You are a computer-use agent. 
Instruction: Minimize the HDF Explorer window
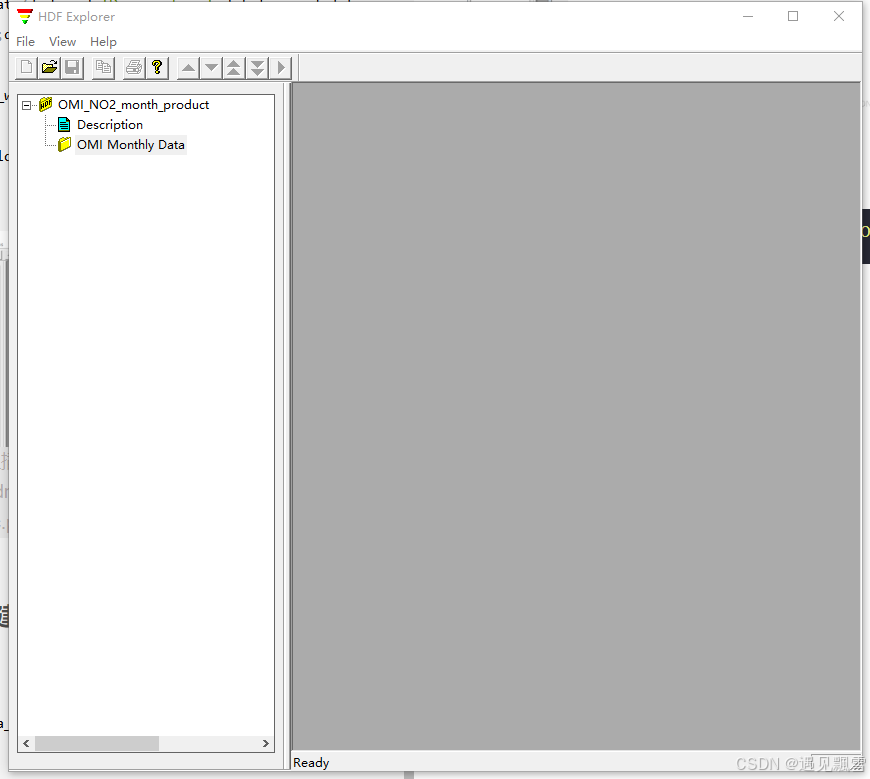click(x=748, y=17)
